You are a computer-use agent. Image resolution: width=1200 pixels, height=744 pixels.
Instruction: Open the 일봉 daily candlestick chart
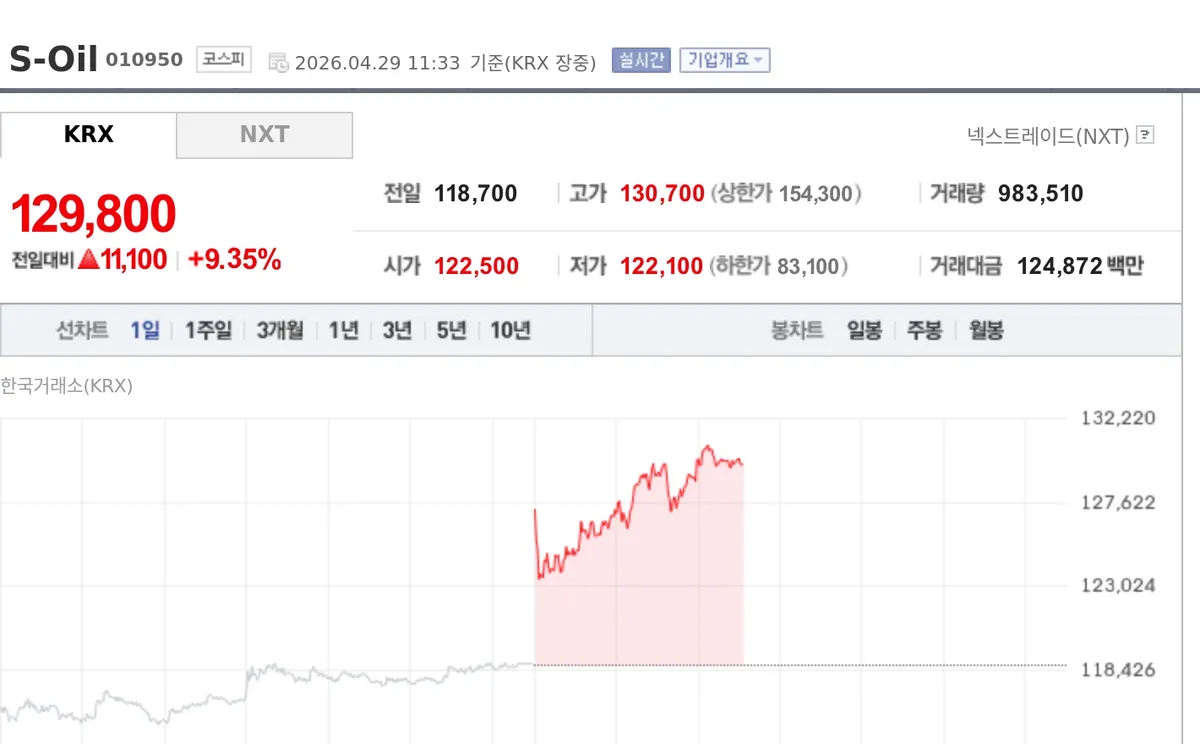864,331
